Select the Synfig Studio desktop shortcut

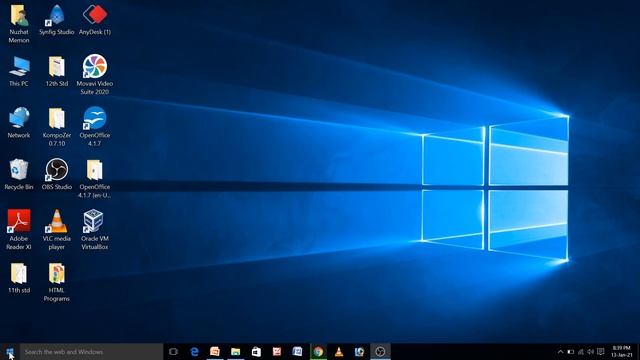click(x=57, y=20)
